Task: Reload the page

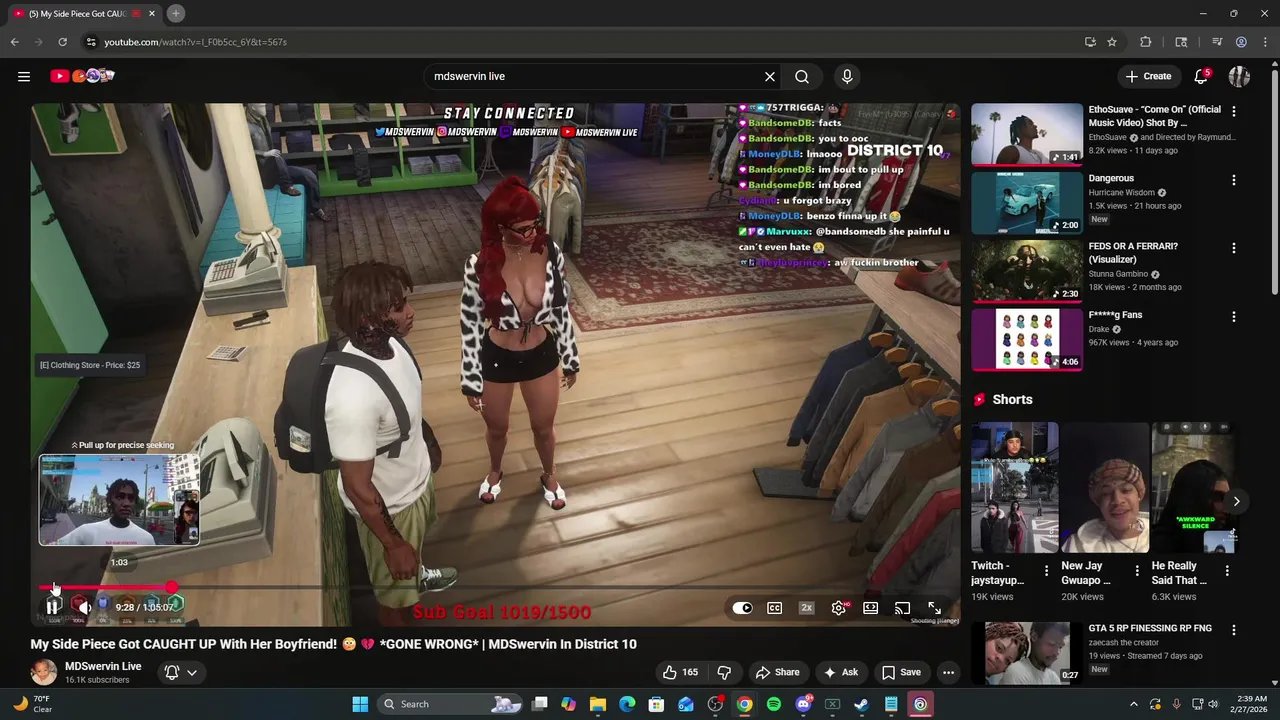Action: 62,42
